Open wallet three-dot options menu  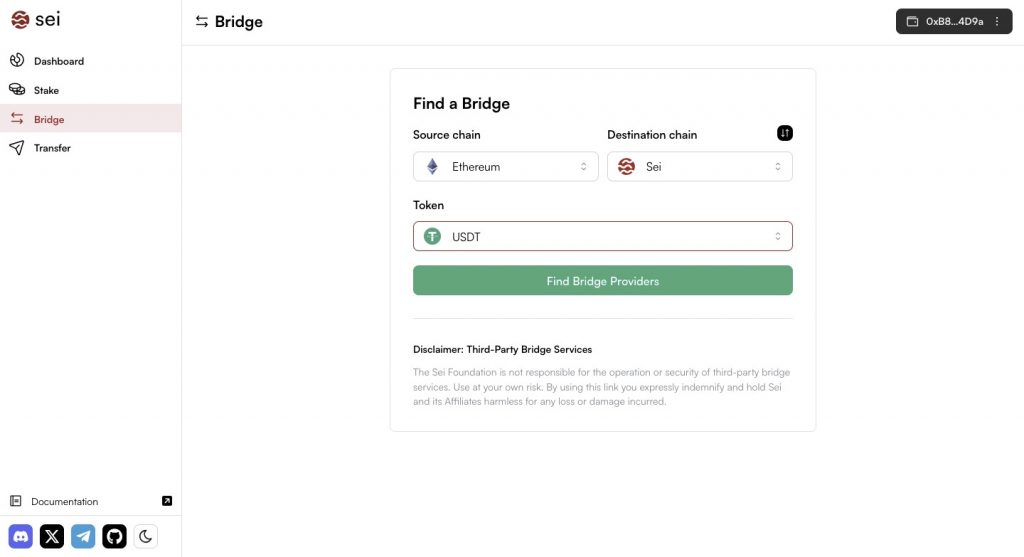click(x=997, y=21)
